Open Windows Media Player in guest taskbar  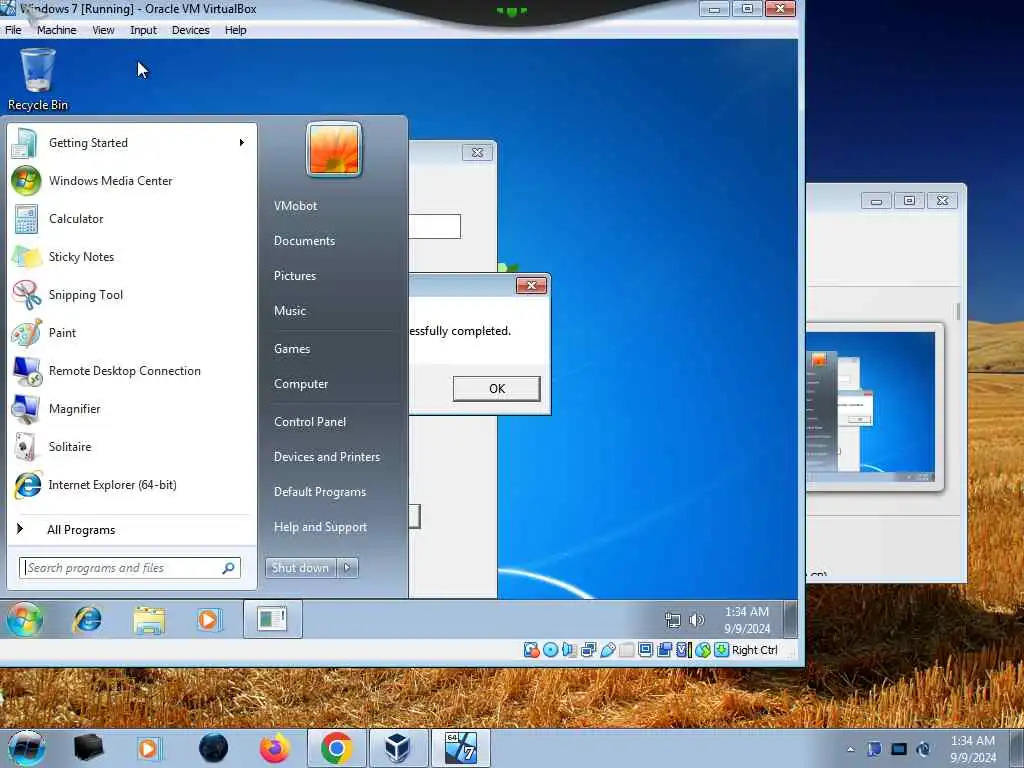(208, 618)
